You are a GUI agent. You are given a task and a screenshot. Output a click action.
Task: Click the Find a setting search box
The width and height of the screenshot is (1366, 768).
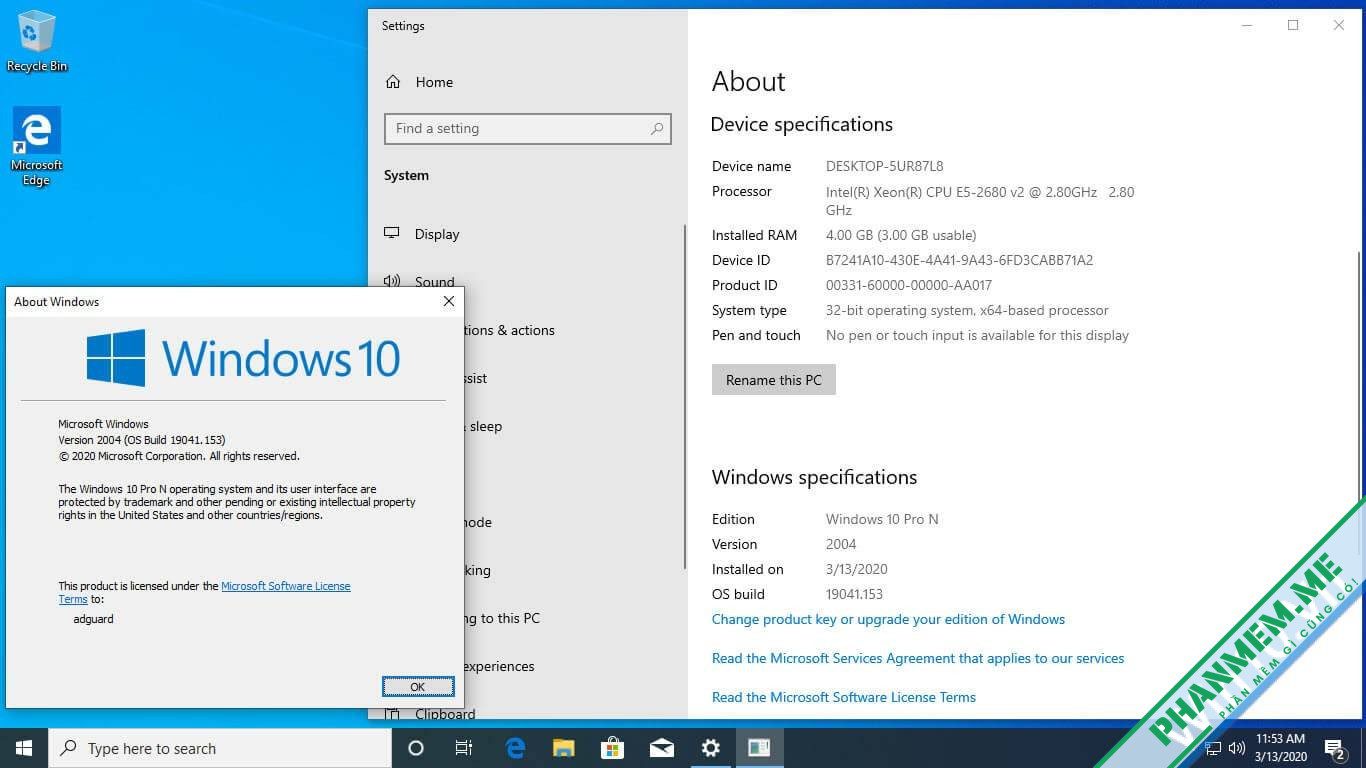(x=527, y=129)
